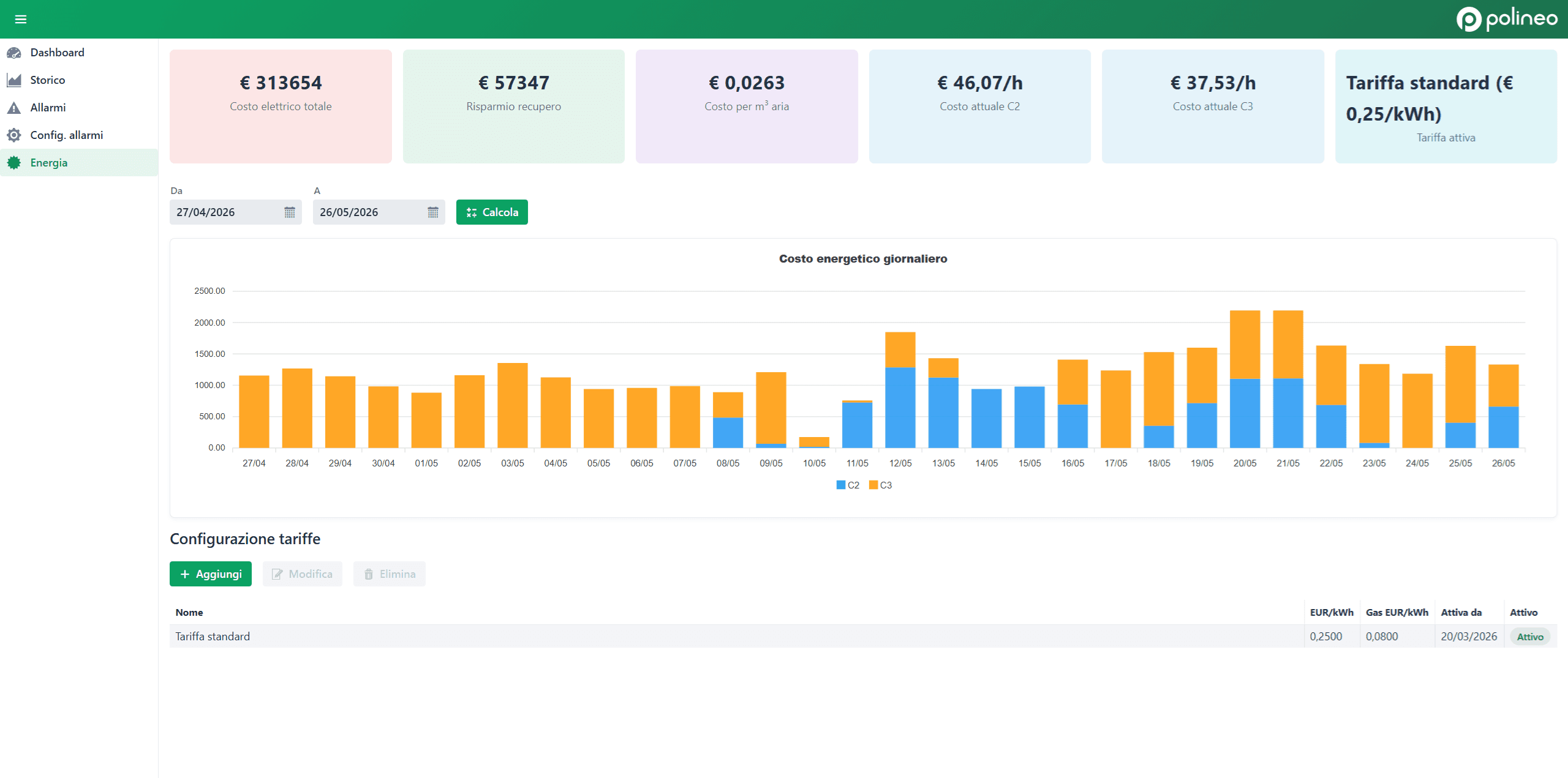Click the Da date field 27/04/2026
The image size is (1568, 778).
click(236, 212)
